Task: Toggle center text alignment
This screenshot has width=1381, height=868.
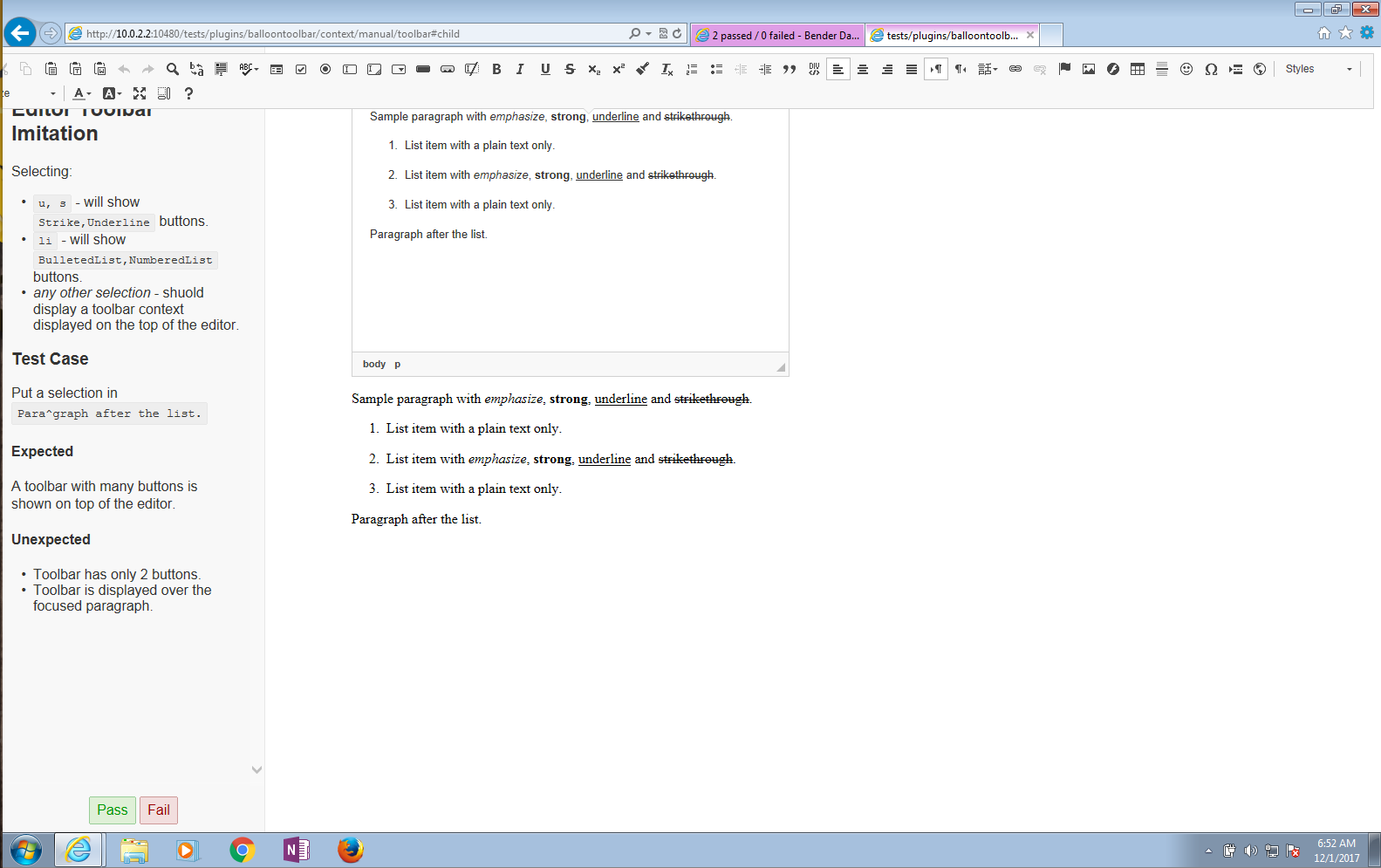Action: coord(863,69)
